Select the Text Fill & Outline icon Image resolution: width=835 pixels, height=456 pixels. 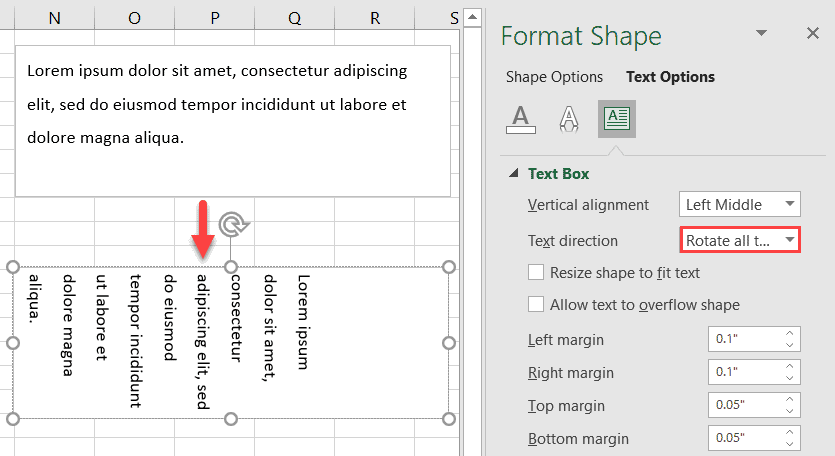(x=521, y=119)
